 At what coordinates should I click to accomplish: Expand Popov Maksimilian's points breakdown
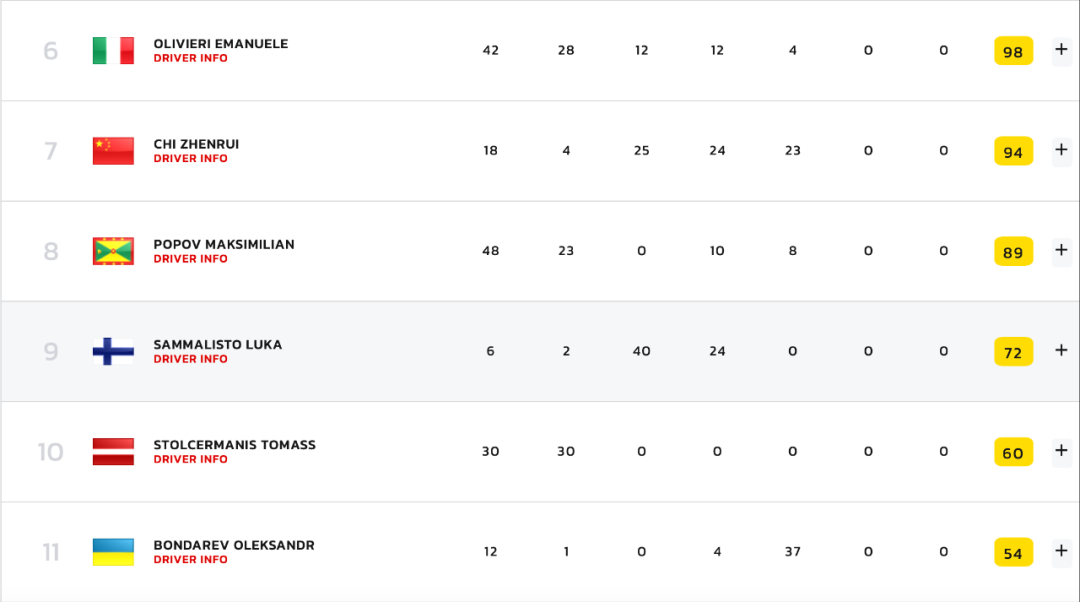click(1061, 250)
